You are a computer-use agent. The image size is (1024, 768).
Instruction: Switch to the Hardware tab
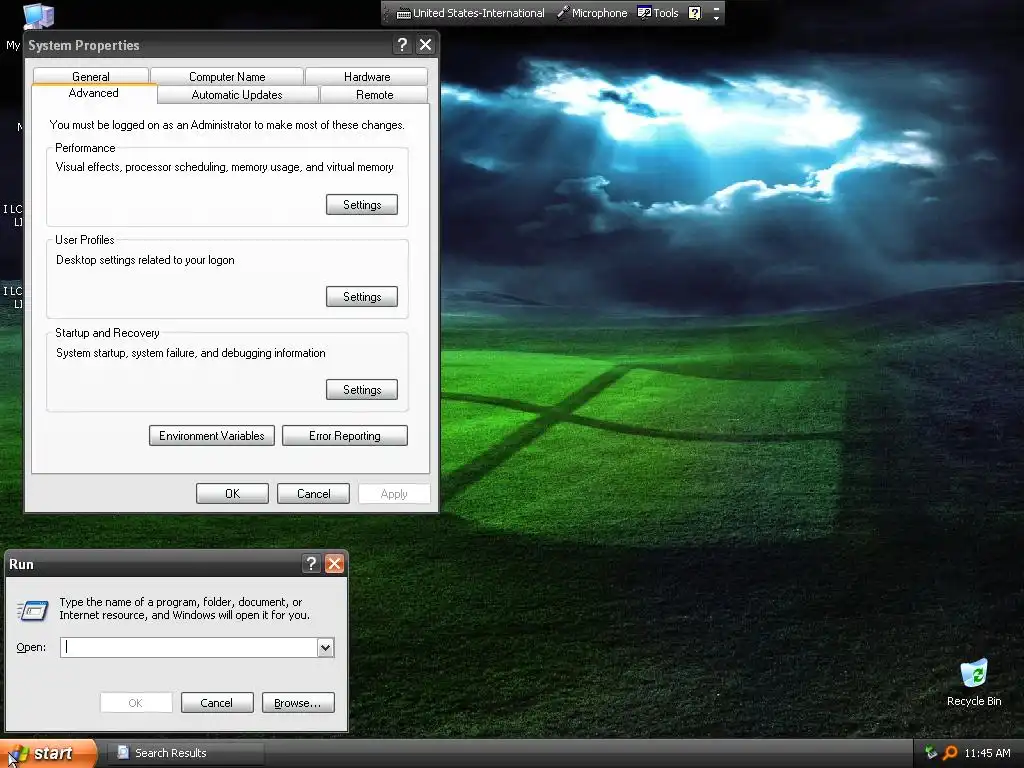click(366, 76)
